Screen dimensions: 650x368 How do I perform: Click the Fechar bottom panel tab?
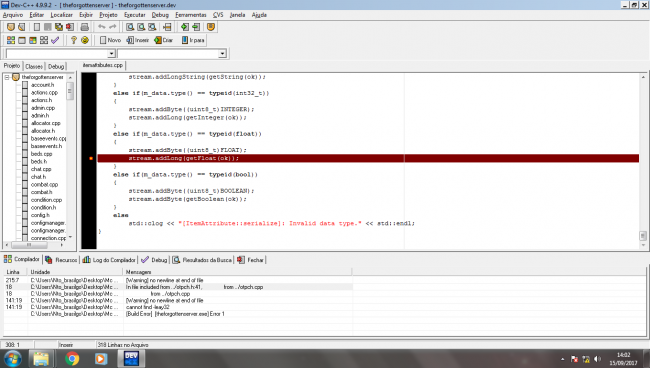pyautogui.click(x=250, y=260)
